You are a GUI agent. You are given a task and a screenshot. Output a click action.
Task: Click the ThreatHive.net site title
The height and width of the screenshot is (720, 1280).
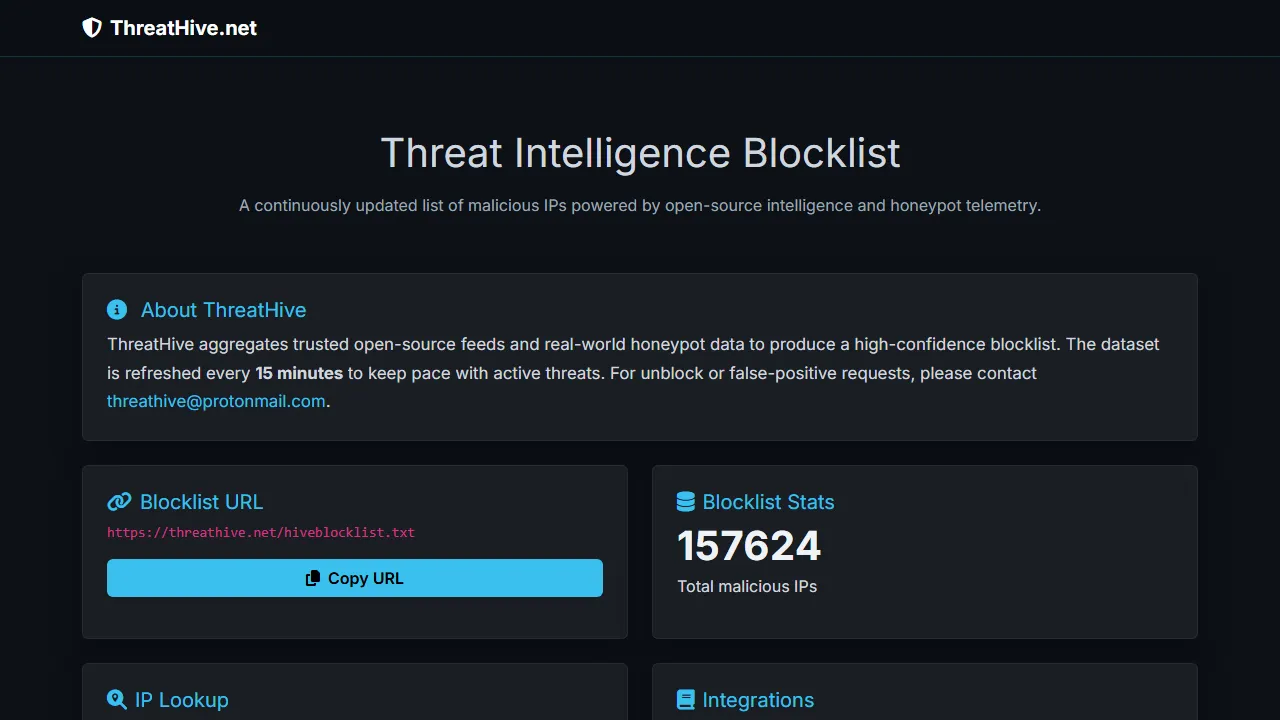coord(185,28)
